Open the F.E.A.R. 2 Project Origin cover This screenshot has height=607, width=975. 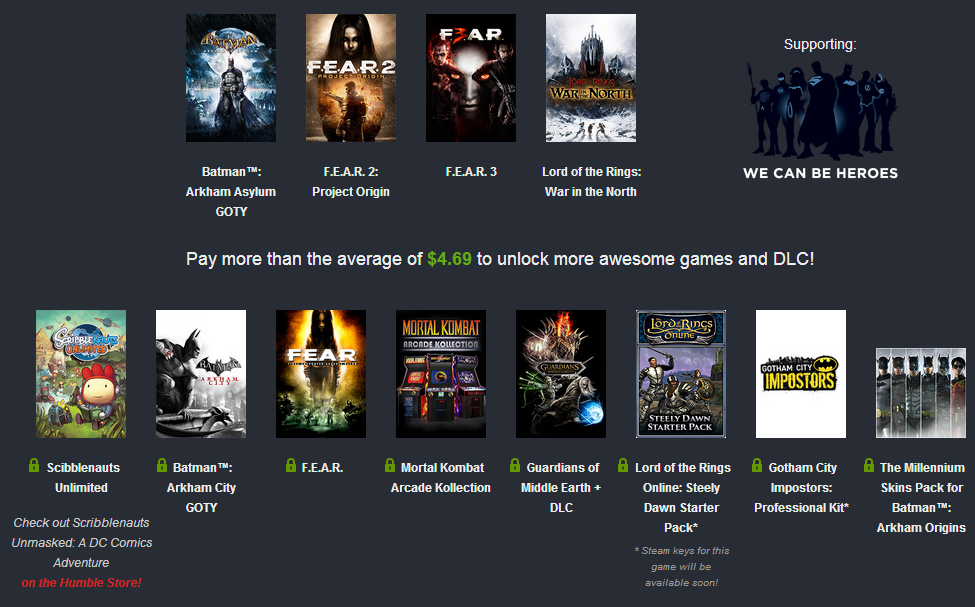click(x=351, y=78)
